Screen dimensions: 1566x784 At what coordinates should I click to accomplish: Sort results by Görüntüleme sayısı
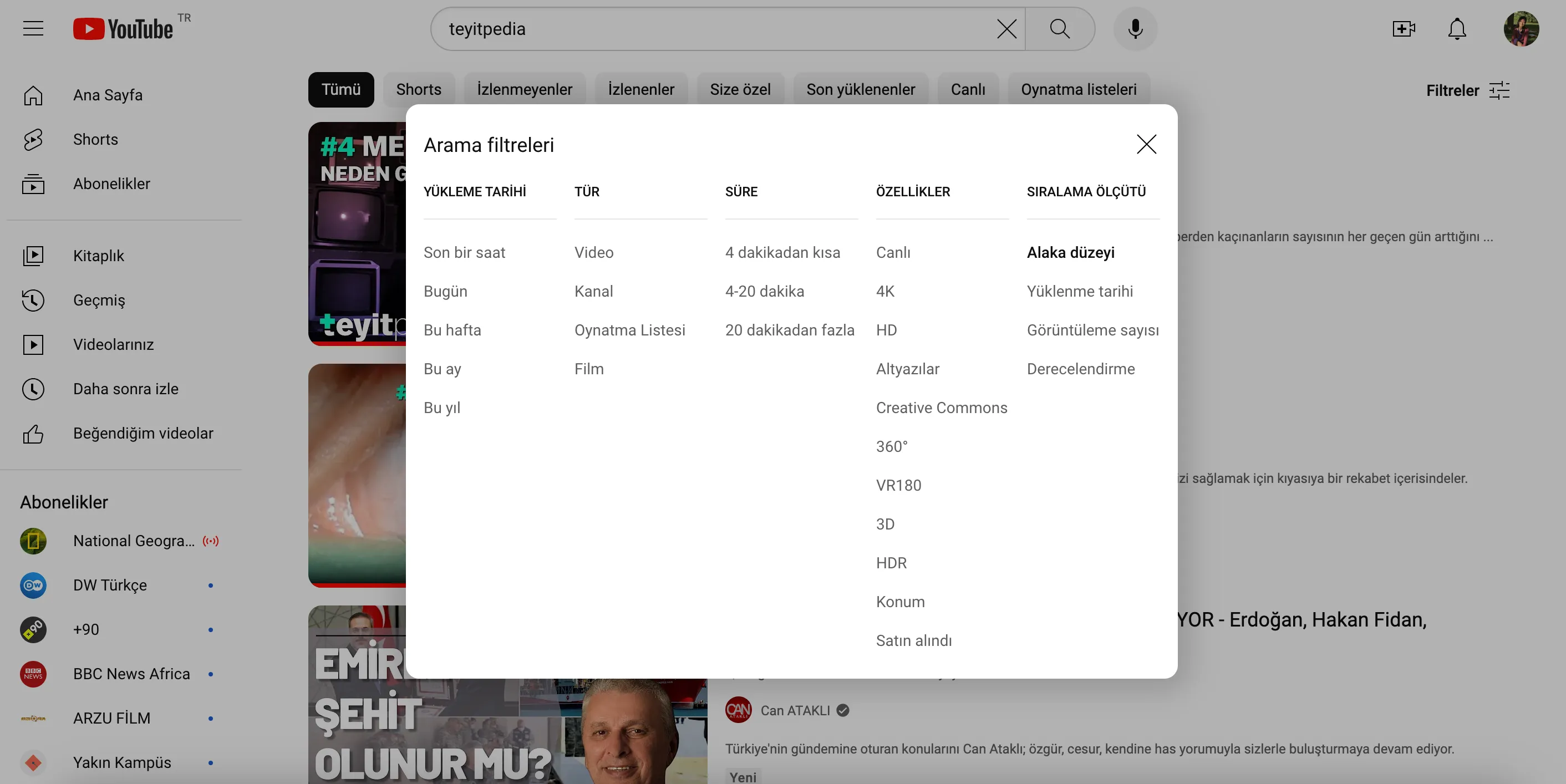pyautogui.click(x=1092, y=330)
